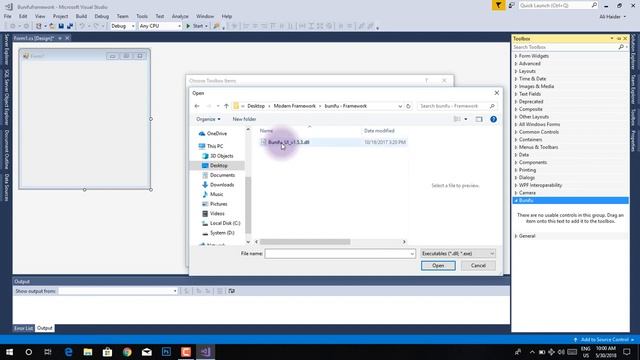Click in the Search bunifu - Framework box
640x360 pixels.
point(453,106)
